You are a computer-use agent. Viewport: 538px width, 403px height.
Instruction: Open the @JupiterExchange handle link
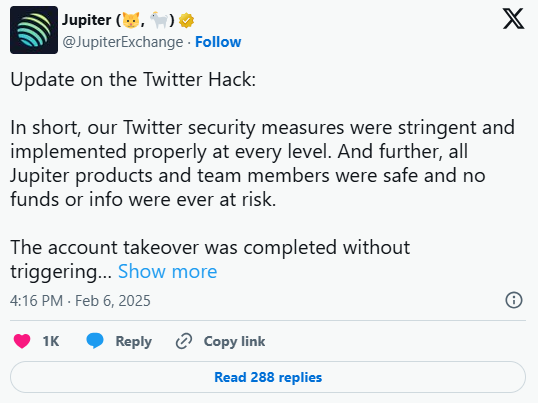[122, 42]
